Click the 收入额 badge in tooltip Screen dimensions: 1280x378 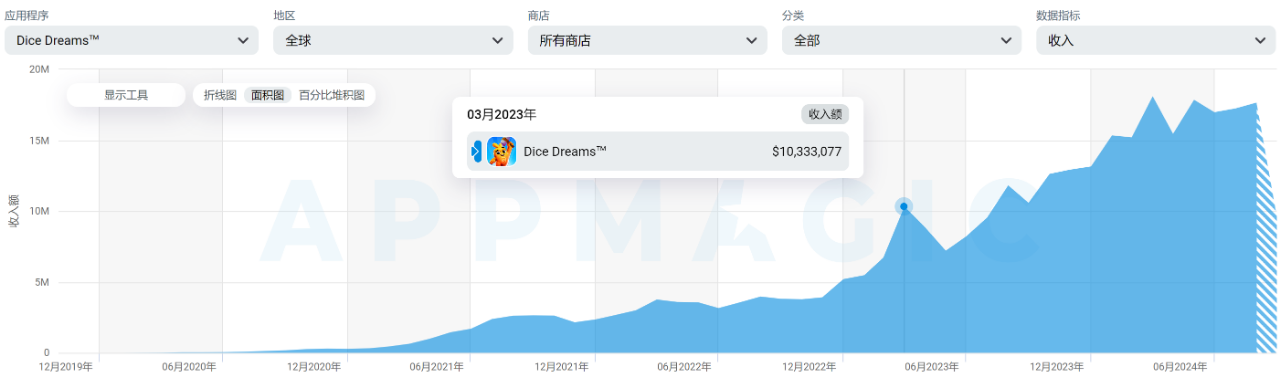point(825,114)
